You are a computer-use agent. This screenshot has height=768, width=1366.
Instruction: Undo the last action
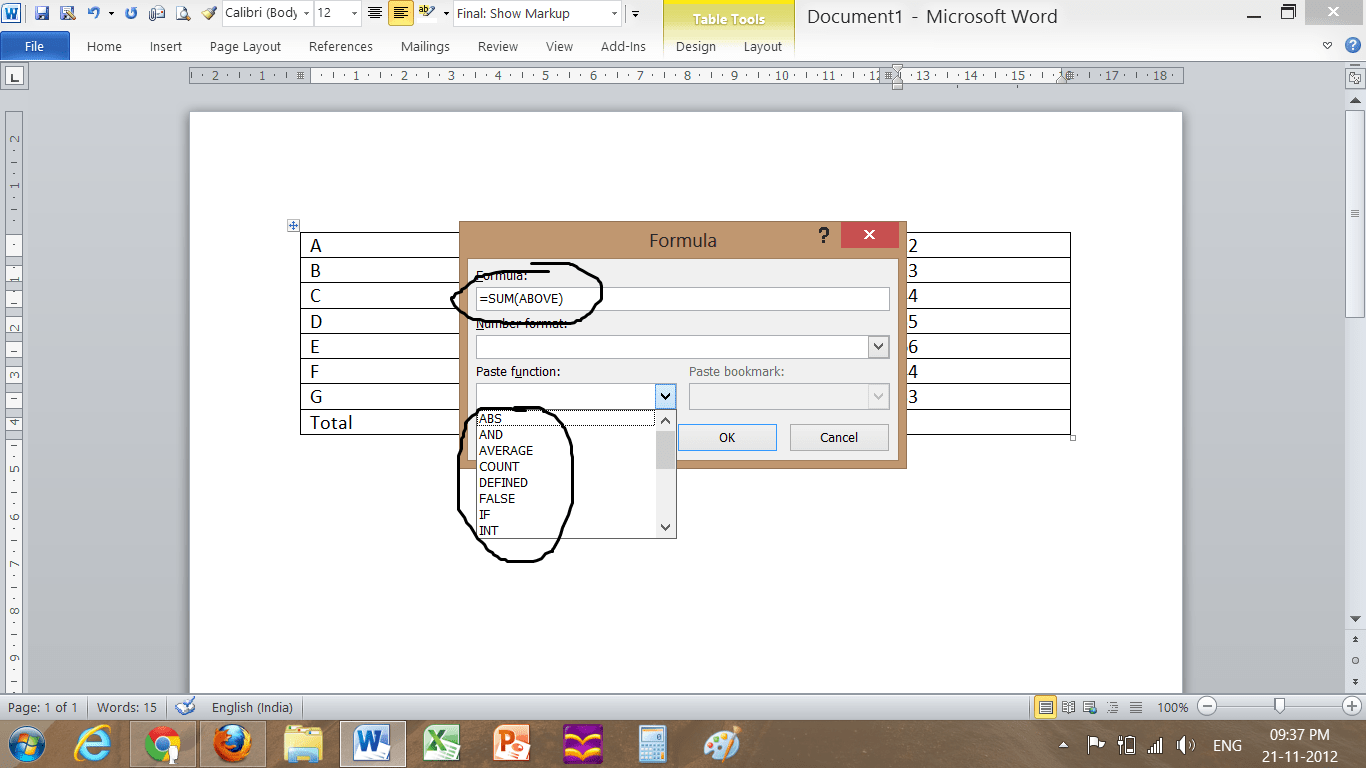[x=94, y=13]
